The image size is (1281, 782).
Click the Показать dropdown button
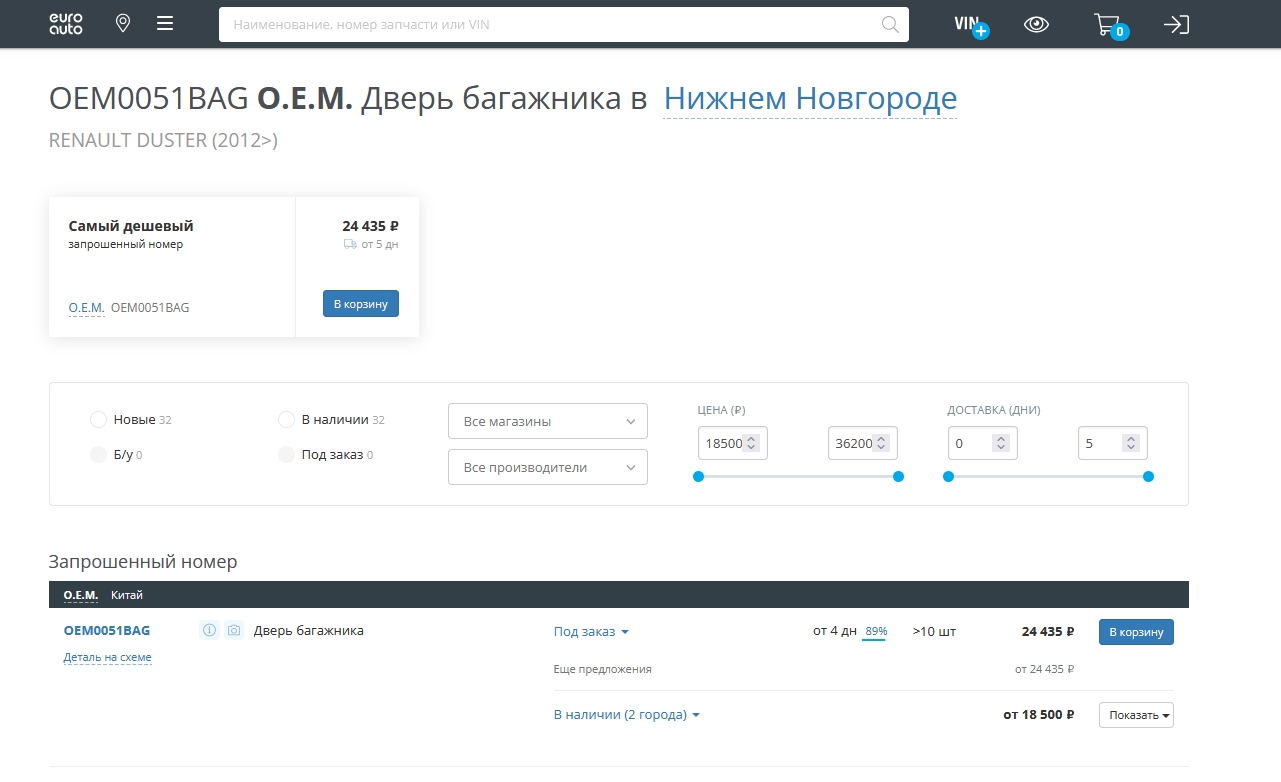pos(1136,715)
